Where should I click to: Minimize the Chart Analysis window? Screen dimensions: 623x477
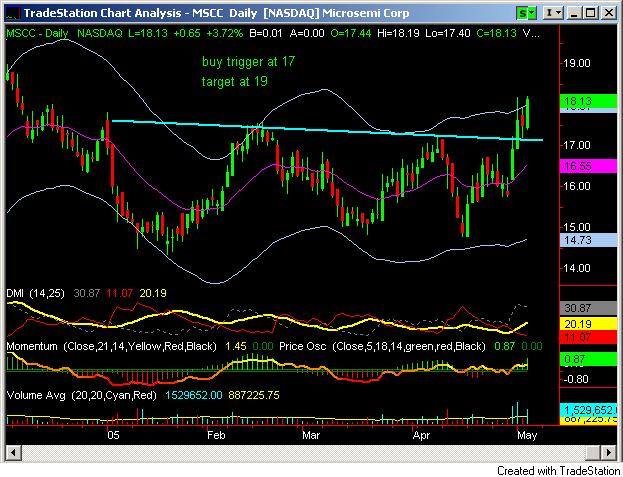pyautogui.click(x=574, y=14)
